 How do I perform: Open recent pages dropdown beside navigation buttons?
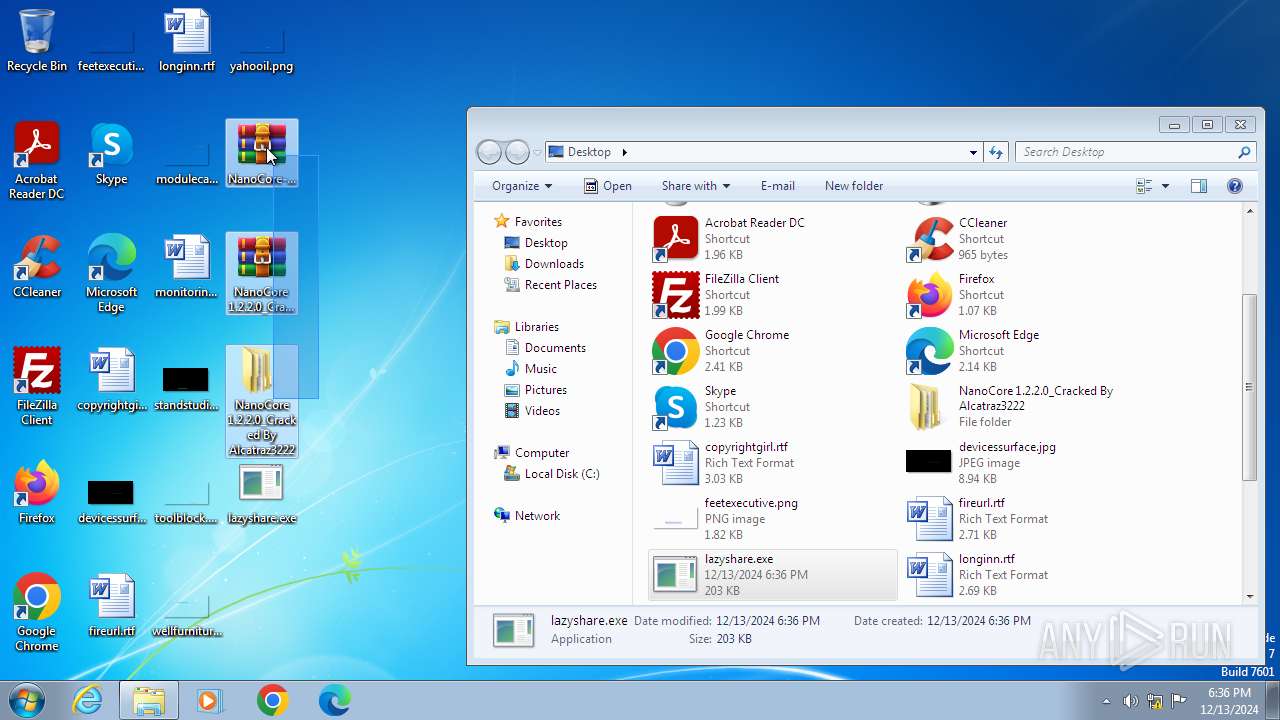pos(537,153)
